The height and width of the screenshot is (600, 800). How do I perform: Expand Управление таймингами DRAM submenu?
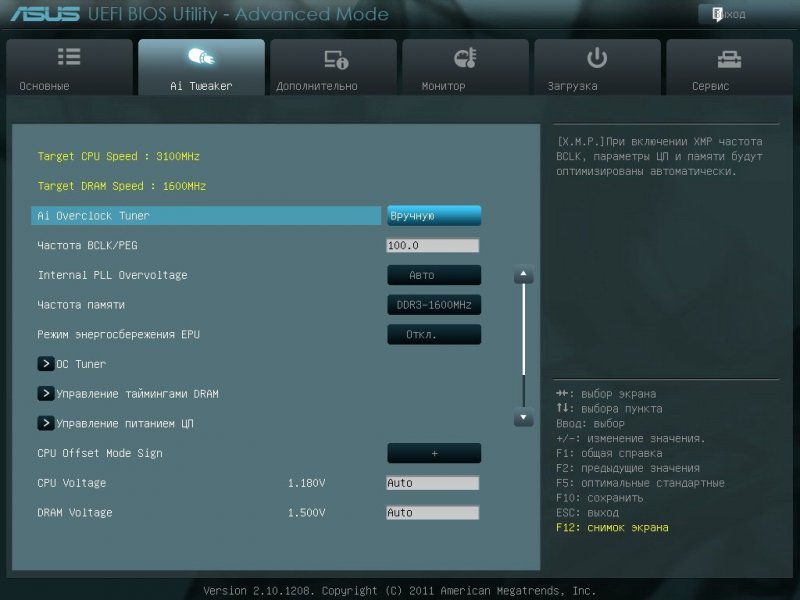46,394
